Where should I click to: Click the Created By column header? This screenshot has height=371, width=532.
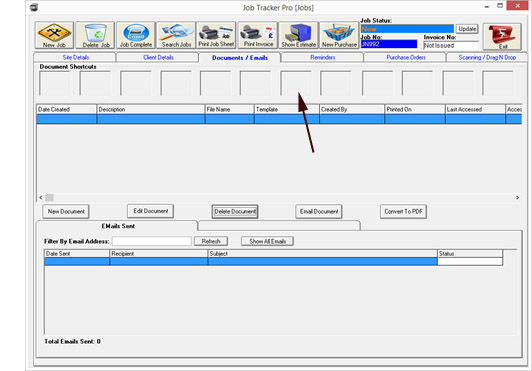pyautogui.click(x=352, y=109)
